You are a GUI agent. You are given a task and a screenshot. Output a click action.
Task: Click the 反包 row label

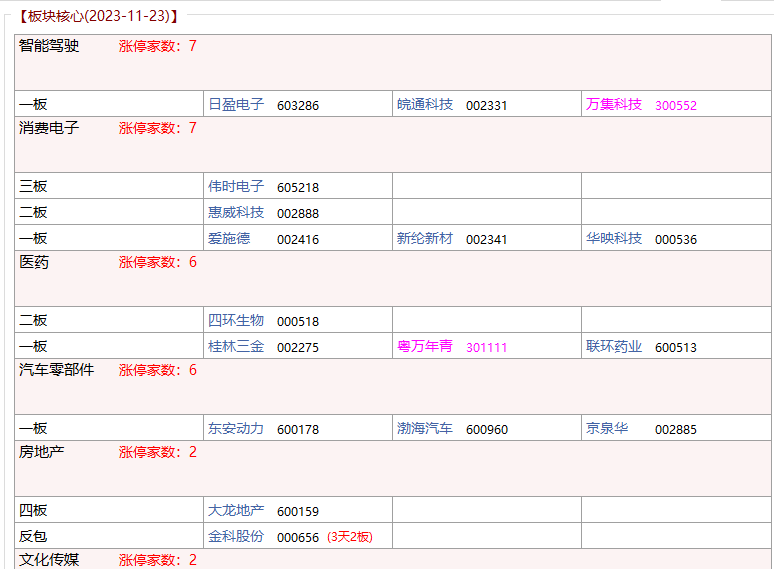click(x=33, y=537)
